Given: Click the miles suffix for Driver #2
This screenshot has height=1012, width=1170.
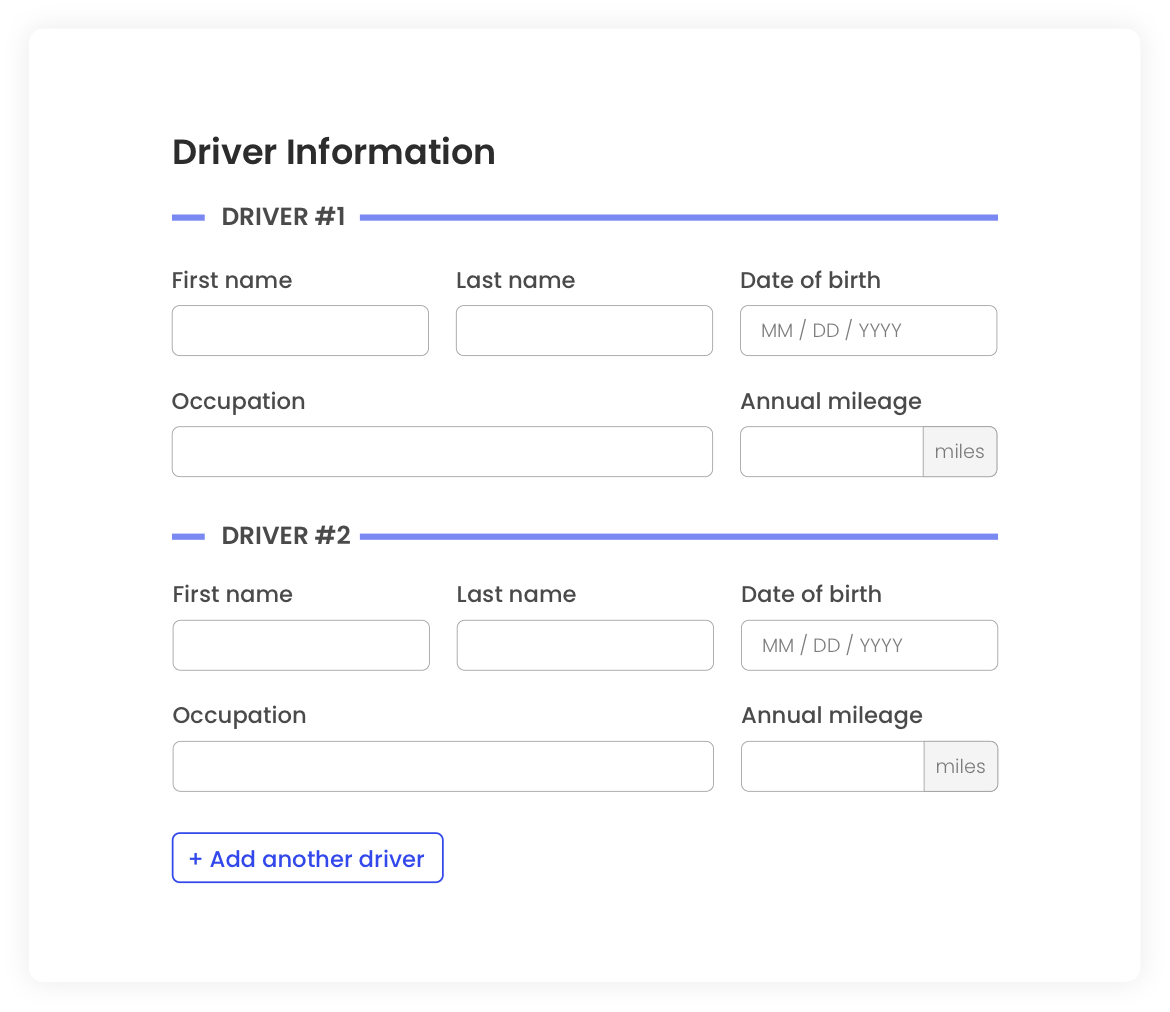Looking at the screenshot, I should 960,767.
